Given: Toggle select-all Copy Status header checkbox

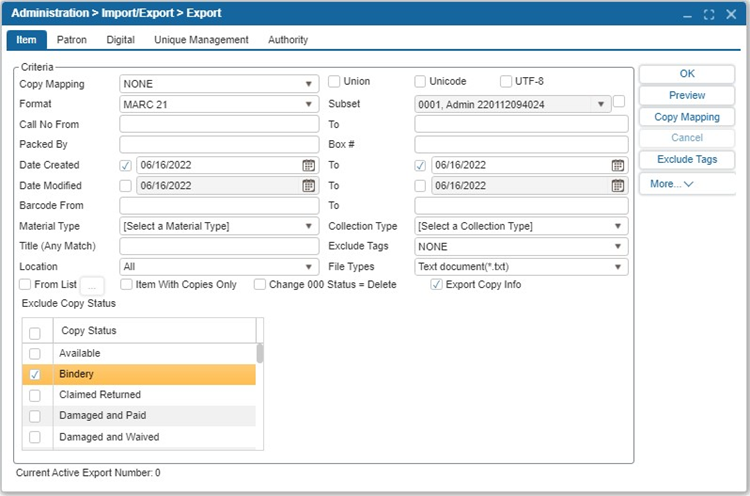Looking at the screenshot, I should point(35,333).
